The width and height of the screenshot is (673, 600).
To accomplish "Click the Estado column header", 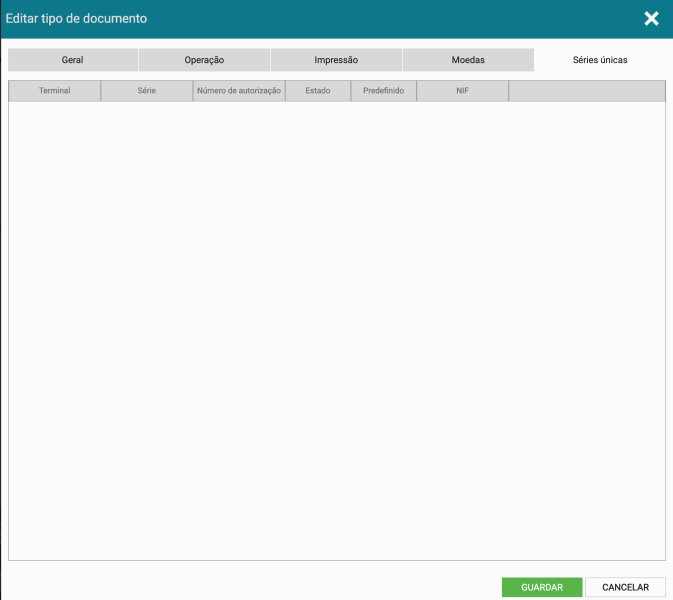I will (x=318, y=91).
